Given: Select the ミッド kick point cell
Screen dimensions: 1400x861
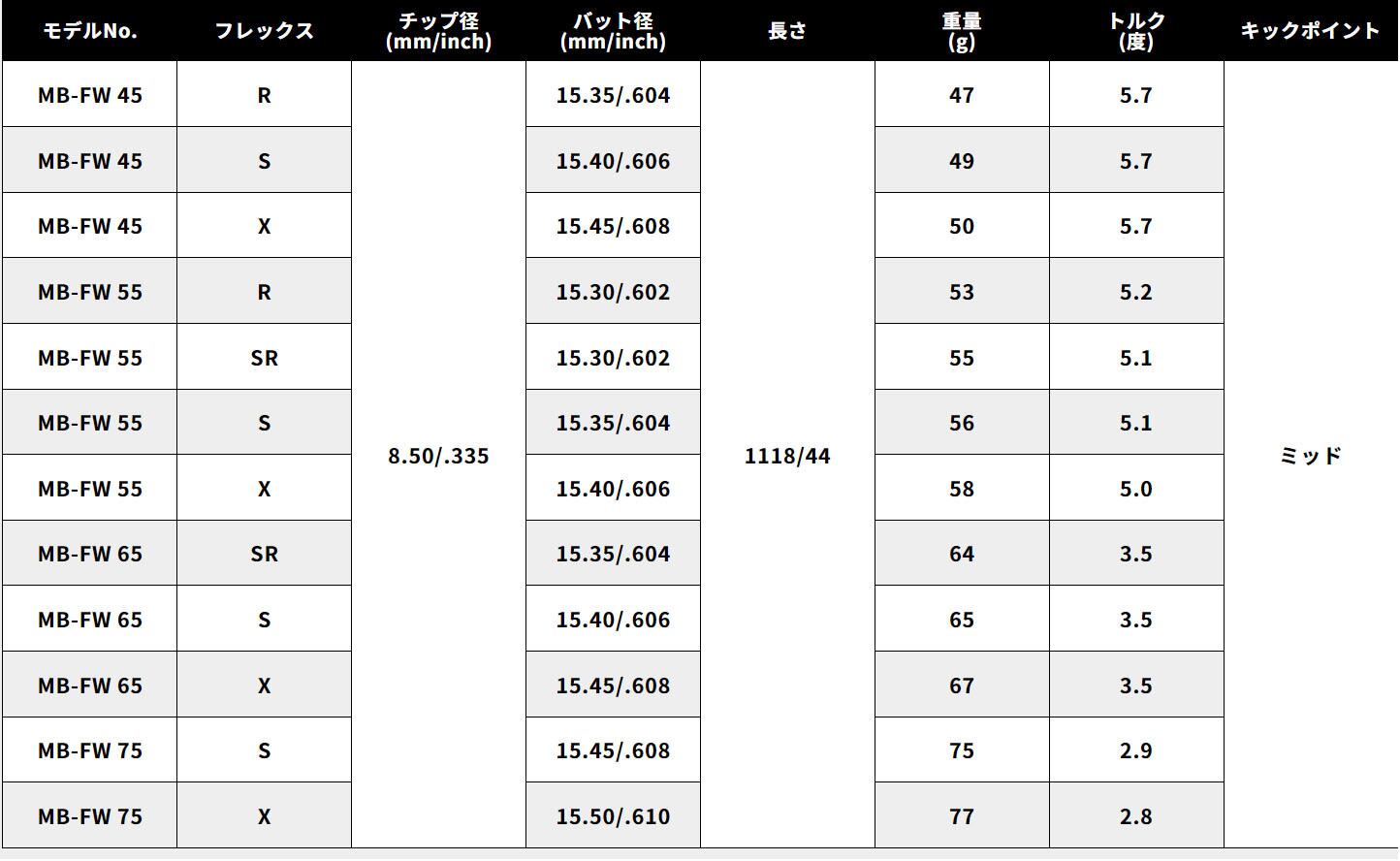Looking at the screenshot, I should tap(1311, 456).
